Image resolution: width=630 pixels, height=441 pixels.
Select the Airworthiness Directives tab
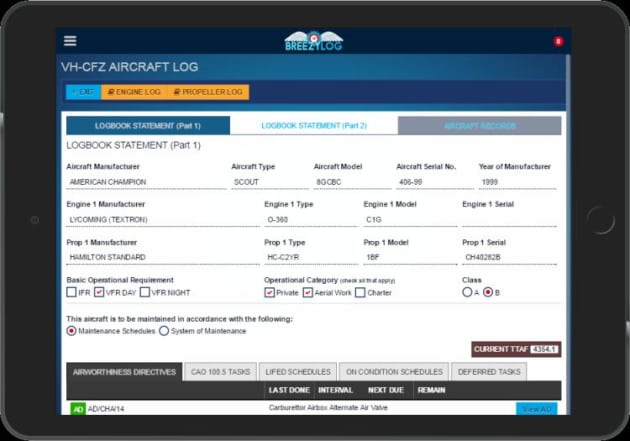click(x=124, y=372)
